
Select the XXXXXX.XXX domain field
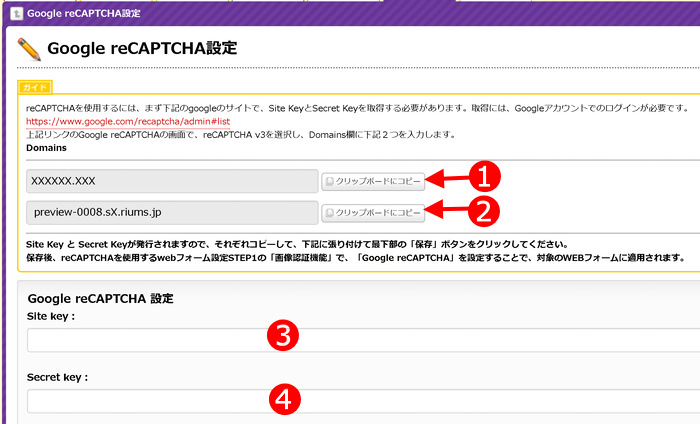click(172, 181)
